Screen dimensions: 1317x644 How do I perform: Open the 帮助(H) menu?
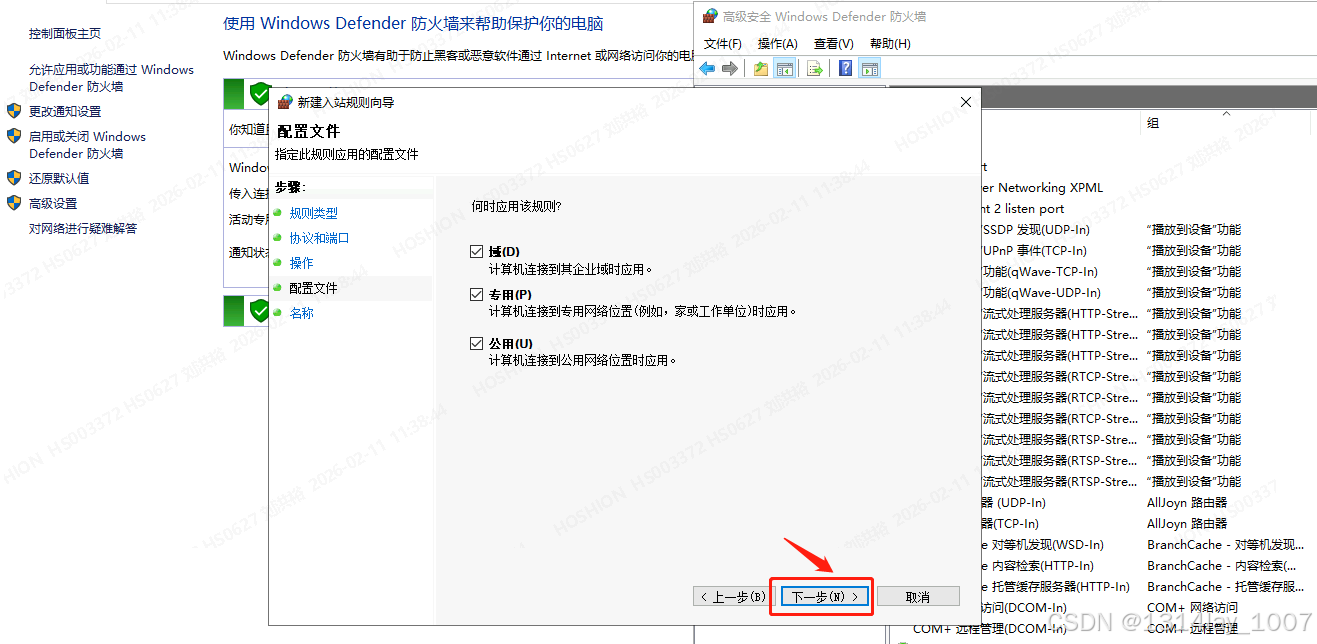coord(890,44)
